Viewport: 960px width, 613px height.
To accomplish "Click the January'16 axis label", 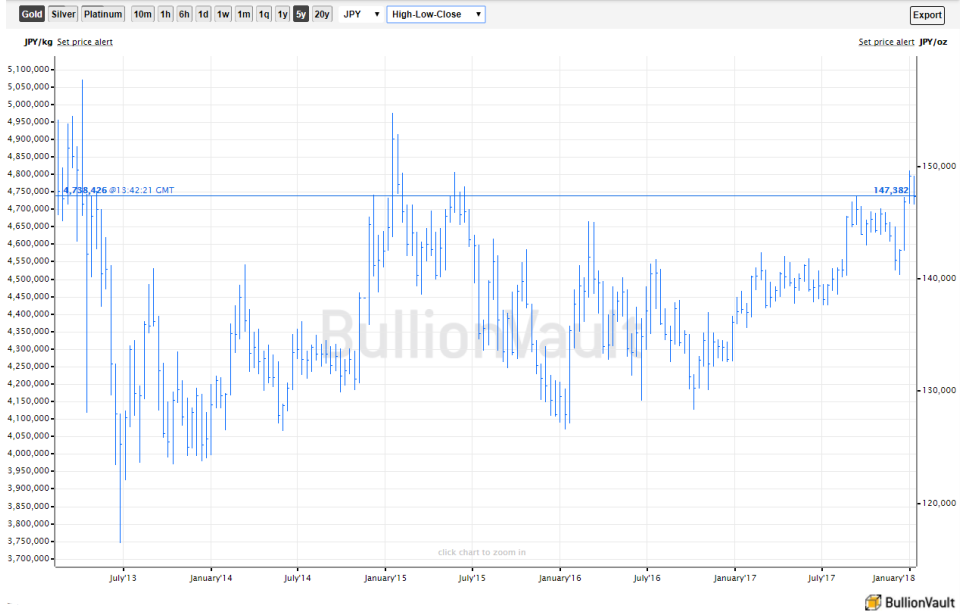I will (560, 578).
